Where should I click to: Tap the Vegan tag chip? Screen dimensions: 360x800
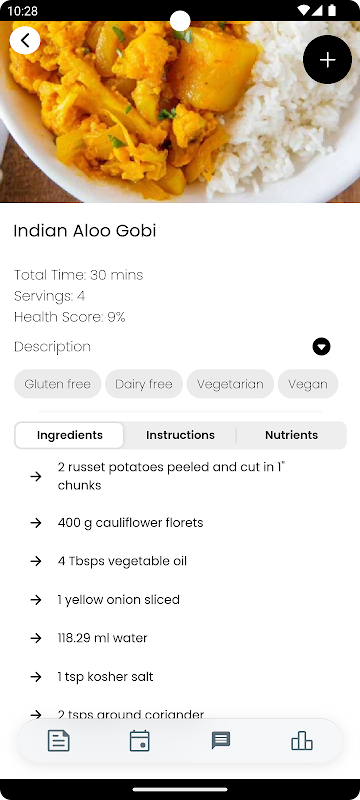point(308,384)
